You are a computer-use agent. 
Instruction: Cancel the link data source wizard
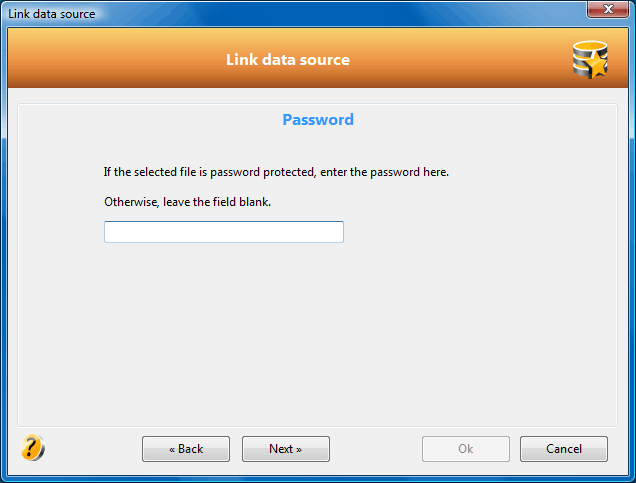click(x=564, y=449)
